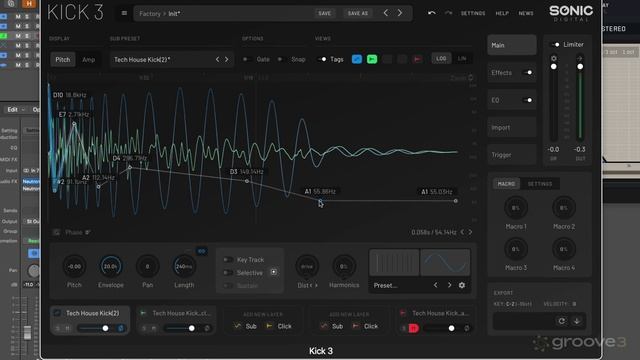Toggle the Effects switch
Image resolution: width=640 pixels, height=360 pixels.
[528, 73]
